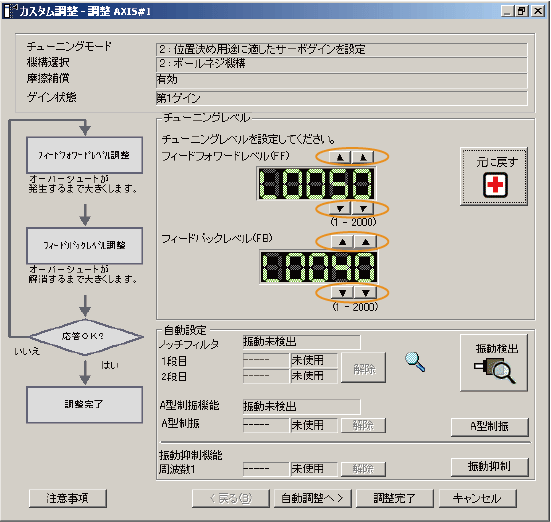Viewport: 551px width, 522px height.
Task: Click the 振動抑制 button
Action: coord(490,467)
